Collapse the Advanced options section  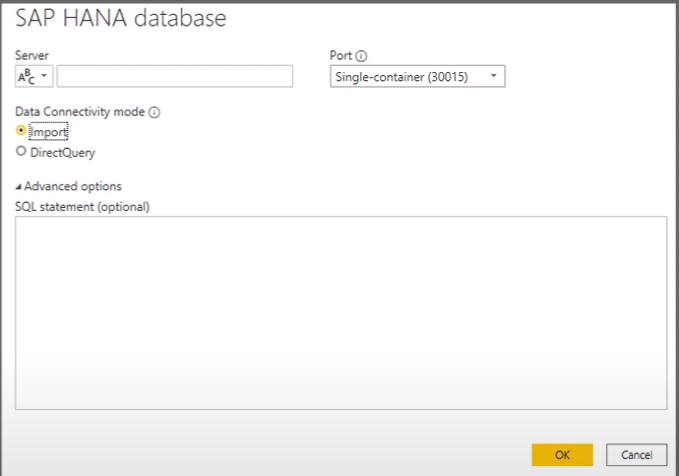[68, 186]
